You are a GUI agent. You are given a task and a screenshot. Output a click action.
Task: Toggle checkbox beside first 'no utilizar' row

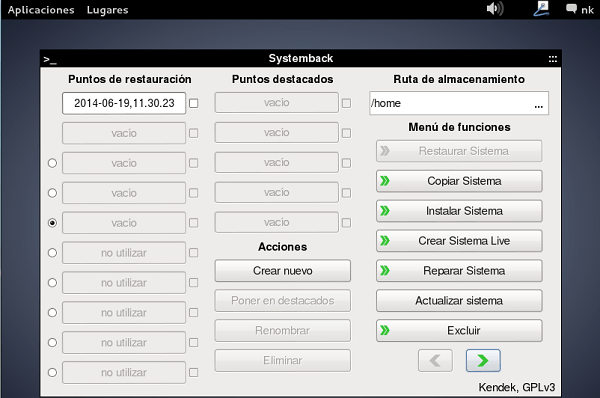(x=194, y=253)
